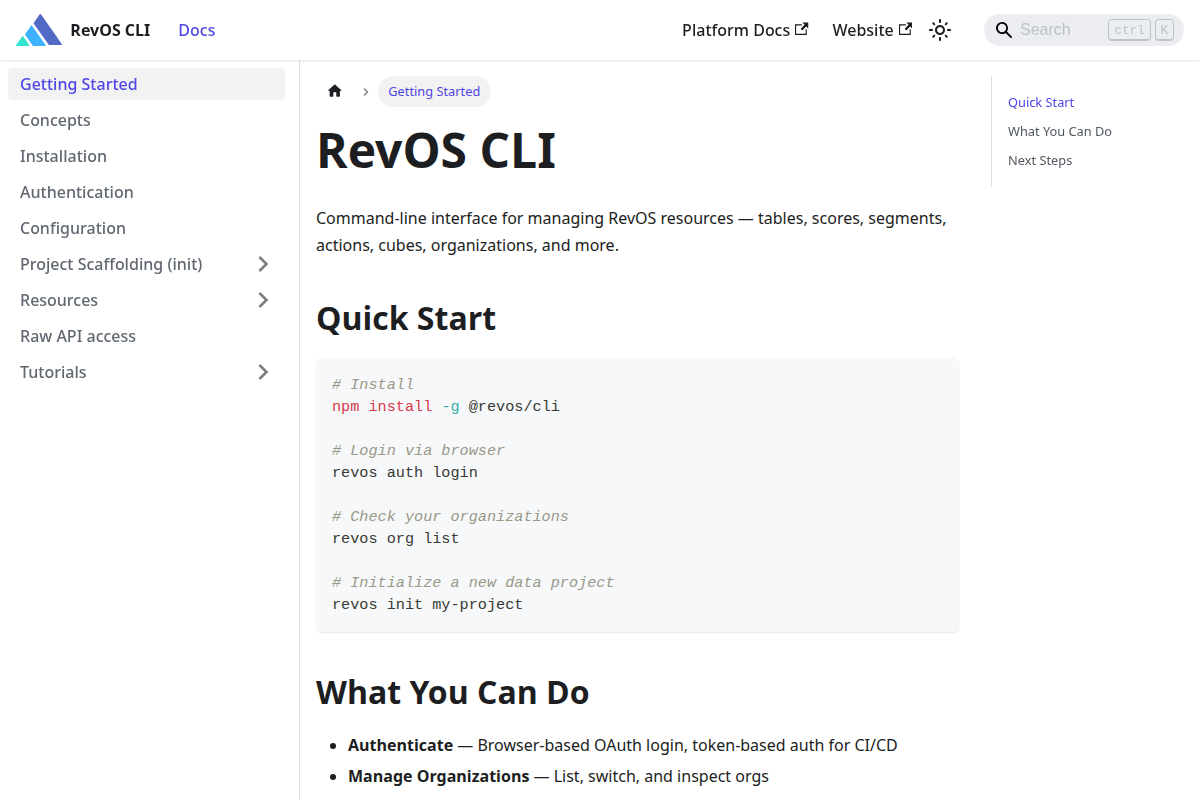Open the Installation sidebar page
The height and width of the screenshot is (800, 1200).
(x=146, y=156)
